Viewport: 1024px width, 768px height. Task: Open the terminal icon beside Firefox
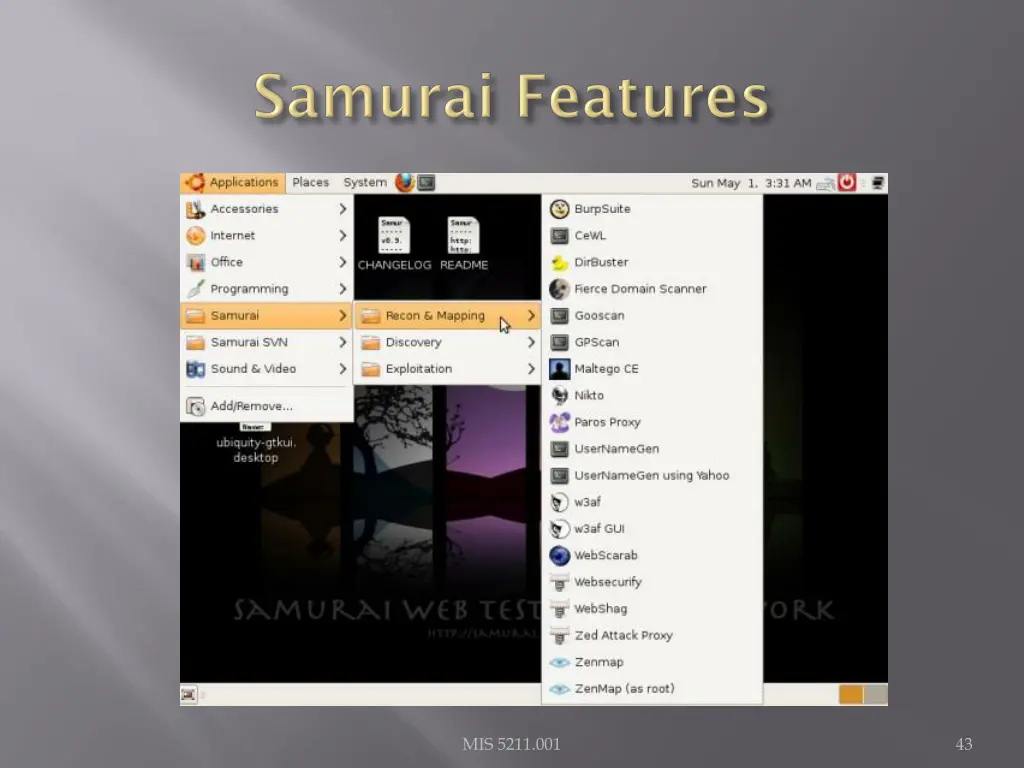click(426, 182)
